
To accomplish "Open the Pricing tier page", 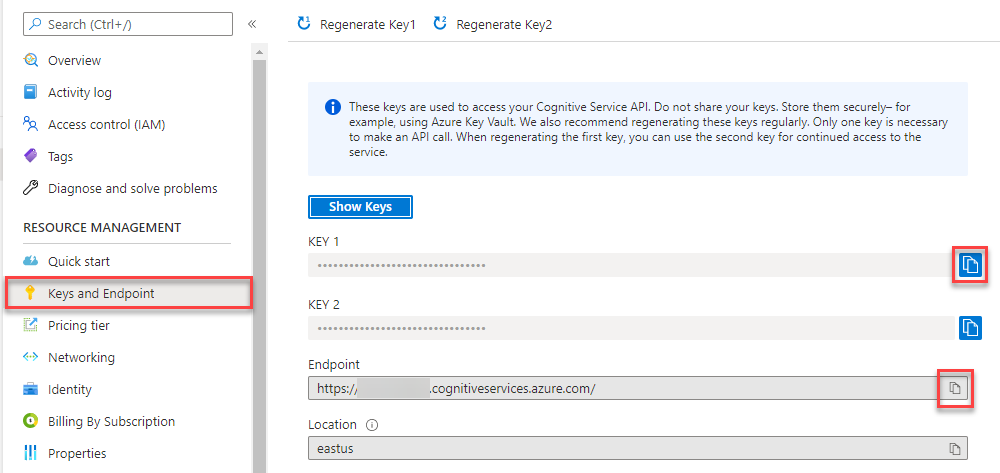I will pos(66,325).
